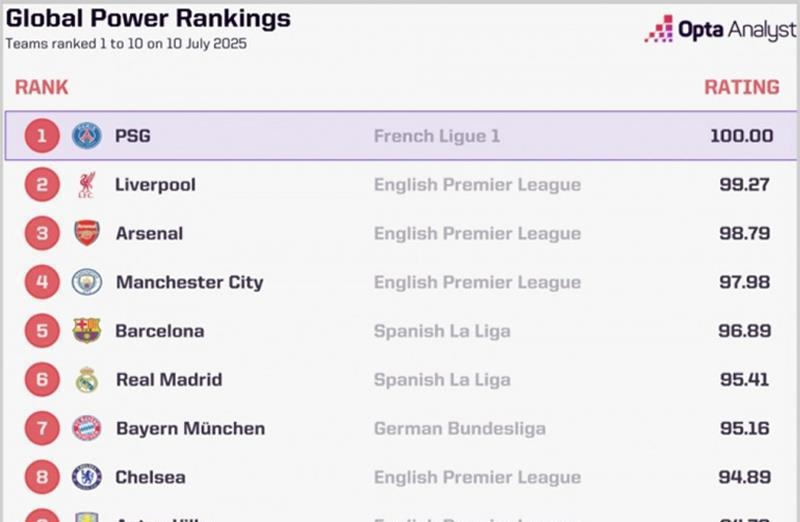
Task: Click the Opta Analyst logo
Action: pos(720,29)
